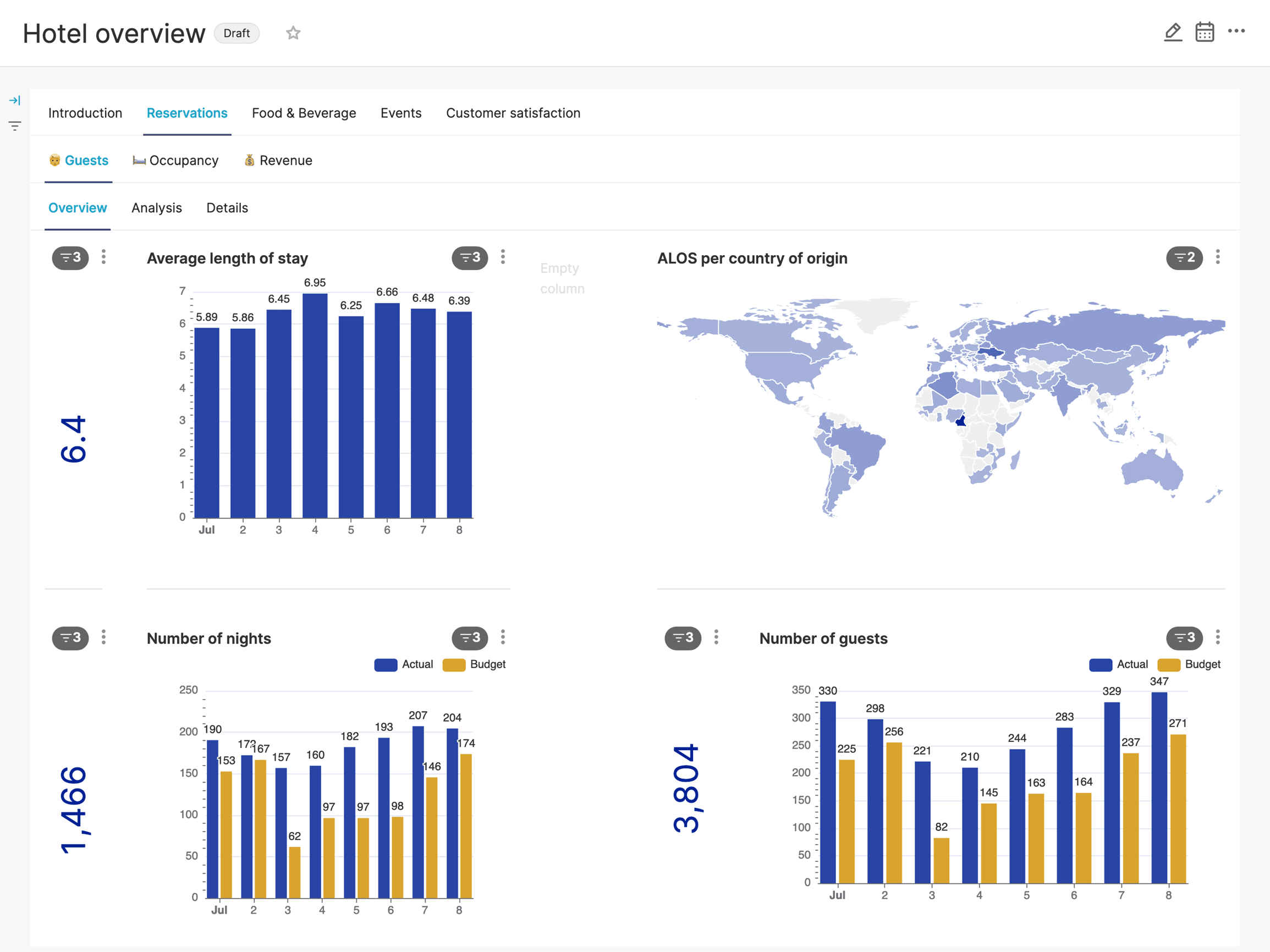The width and height of the screenshot is (1270, 952).
Task: Click the tallest 6.95 bar in stay chart
Action: point(315,405)
